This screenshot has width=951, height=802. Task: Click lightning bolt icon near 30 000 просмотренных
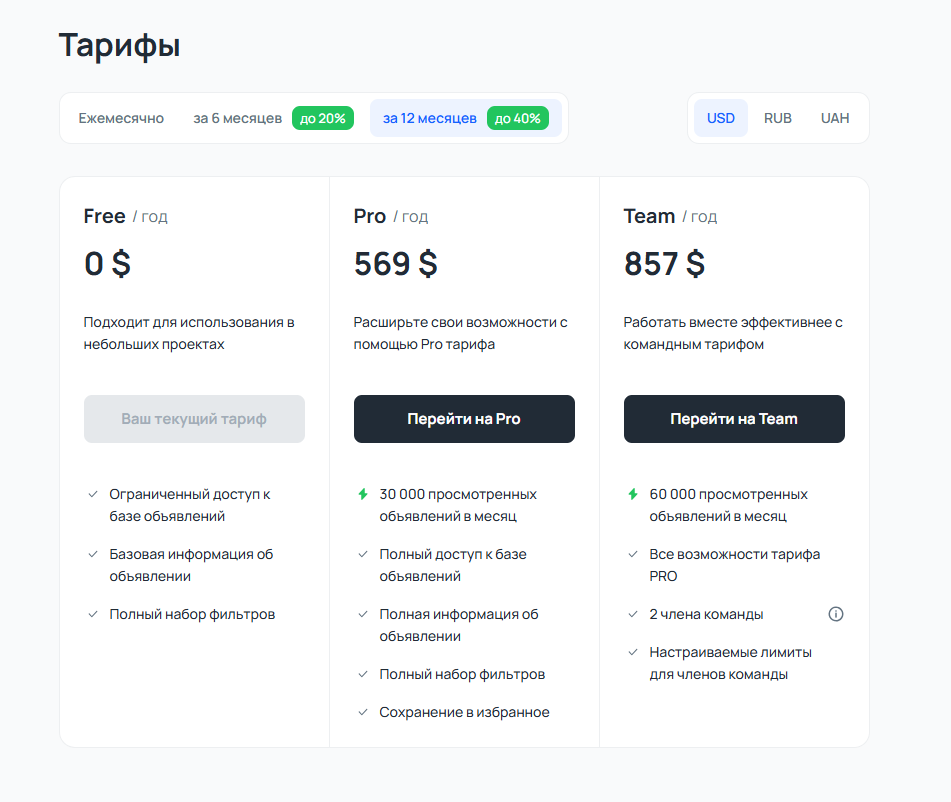click(363, 494)
